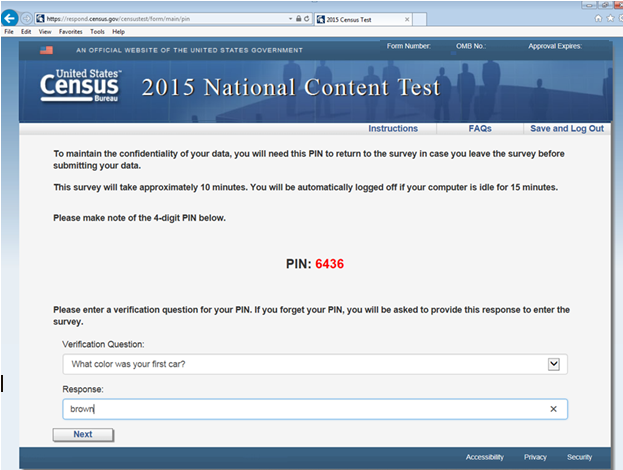Viewport: 623px width, 470px height.
Task: Open the Privacy footer link
Action: pos(535,457)
